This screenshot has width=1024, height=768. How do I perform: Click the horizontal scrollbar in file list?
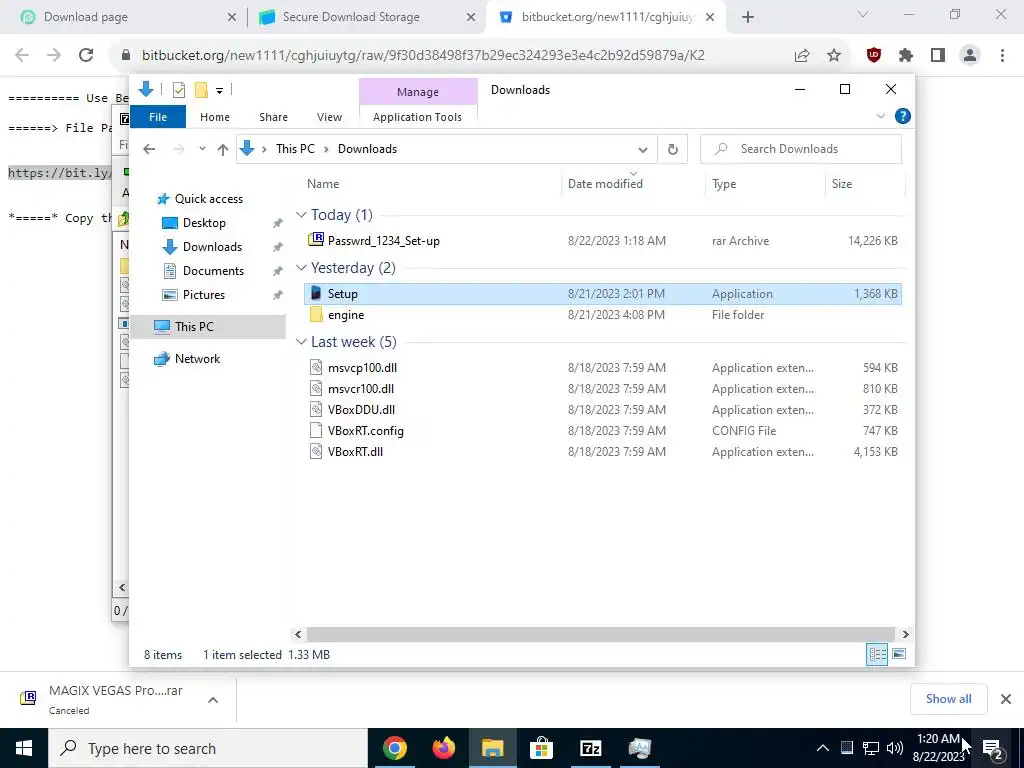pyautogui.click(x=600, y=634)
